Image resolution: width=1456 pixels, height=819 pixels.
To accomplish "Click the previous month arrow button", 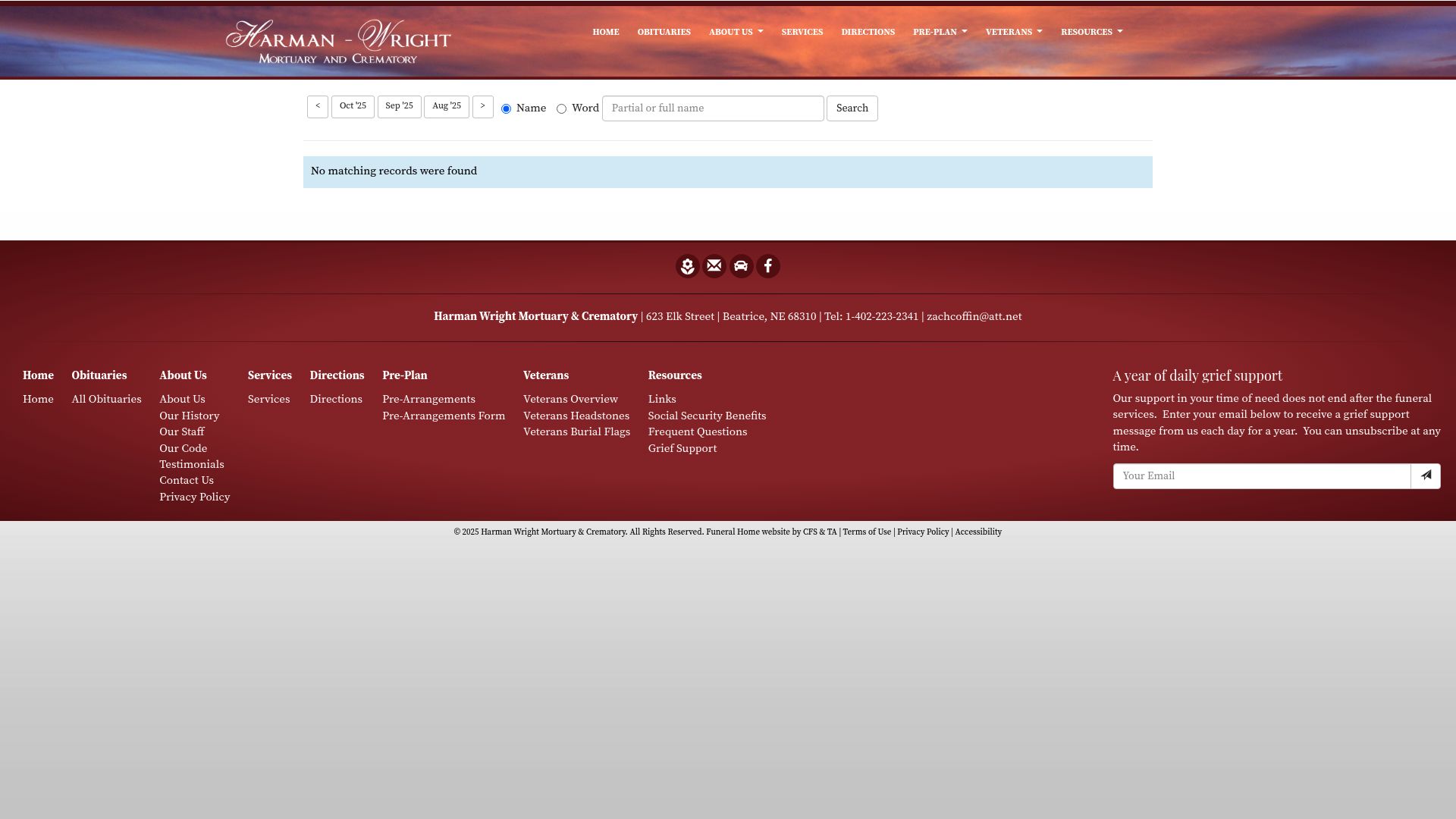I will tap(317, 107).
